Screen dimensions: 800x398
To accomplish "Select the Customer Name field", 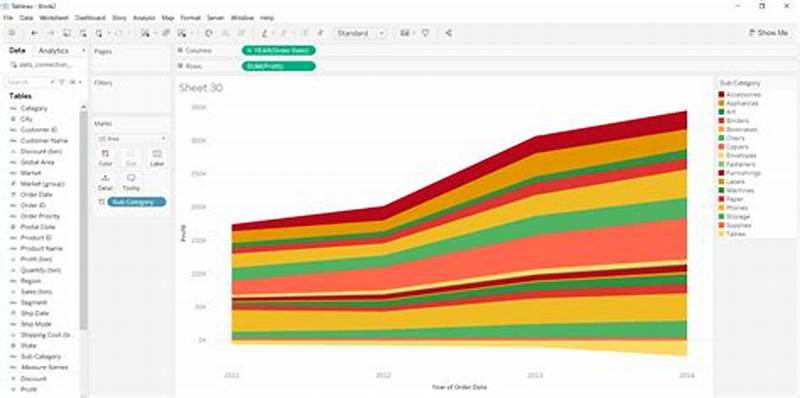I will coord(44,140).
